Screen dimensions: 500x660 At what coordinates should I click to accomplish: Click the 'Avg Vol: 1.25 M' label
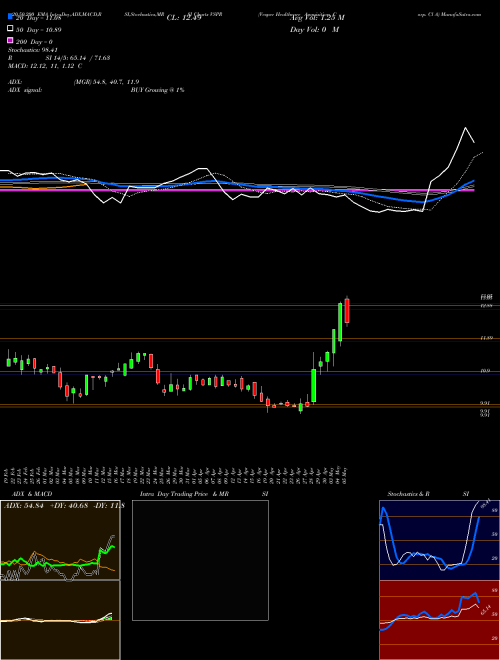coord(317,18)
